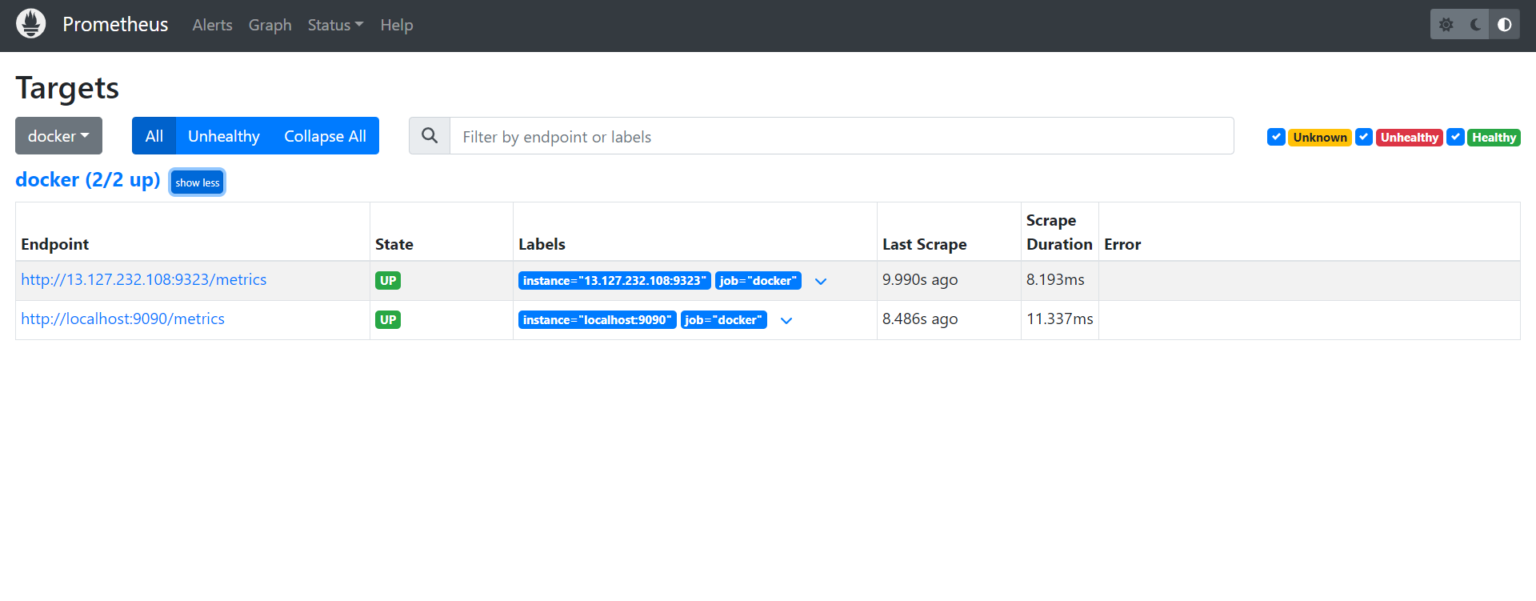Click the docker (2/2 up) heading link
This screenshot has width=1536, height=601.
pyautogui.click(x=88, y=180)
